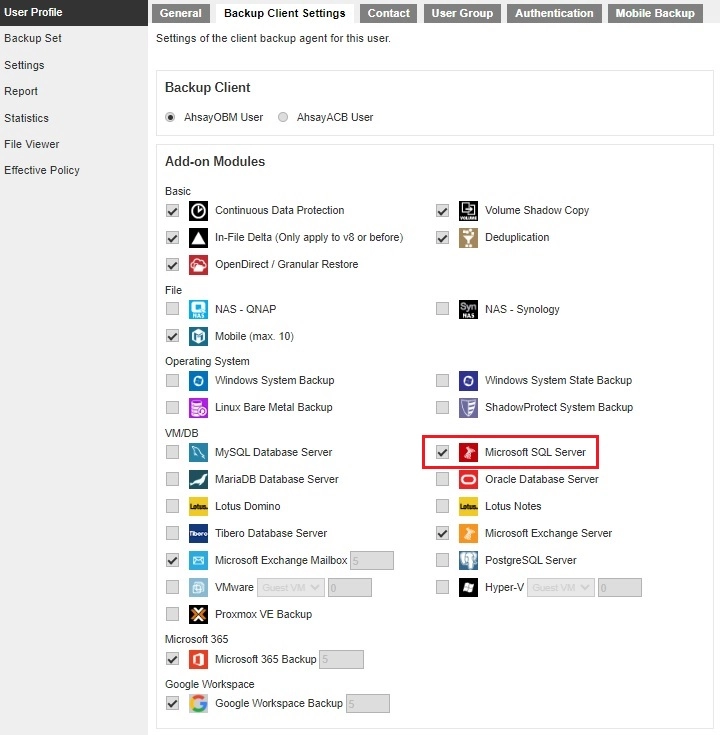Image resolution: width=720 pixels, height=735 pixels.
Task: Click the PostgreSQL Server elephant icon
Action: pyautogui.click(x=468, y=561)
